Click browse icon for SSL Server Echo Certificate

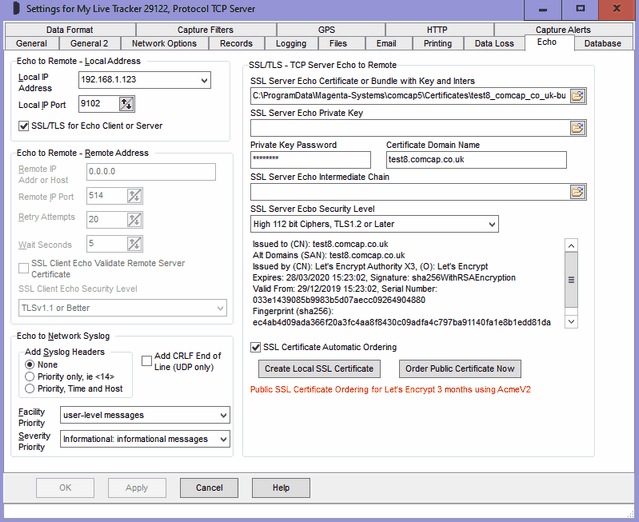pos(577,96)
